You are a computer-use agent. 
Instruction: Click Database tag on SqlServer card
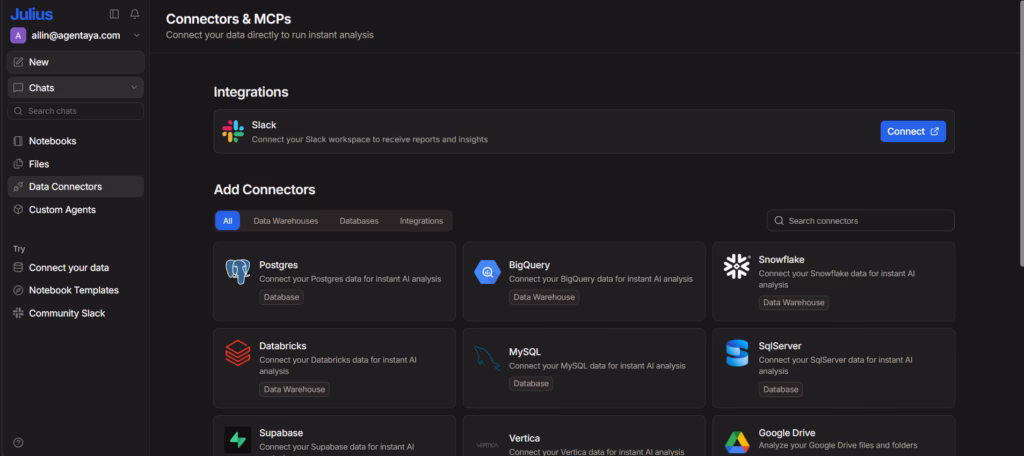pos(780,389)
